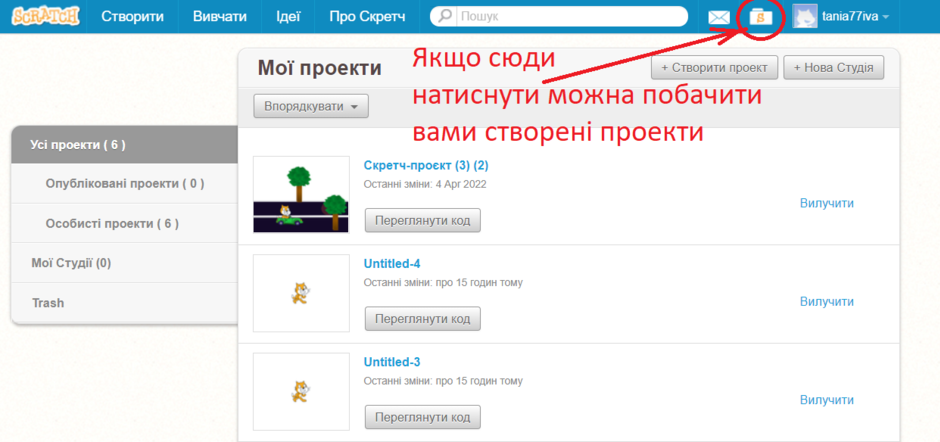Open the Скретч-проєкт car and trees thumbnail
This screenshot has height=442, width=940.
pos(301,194)
